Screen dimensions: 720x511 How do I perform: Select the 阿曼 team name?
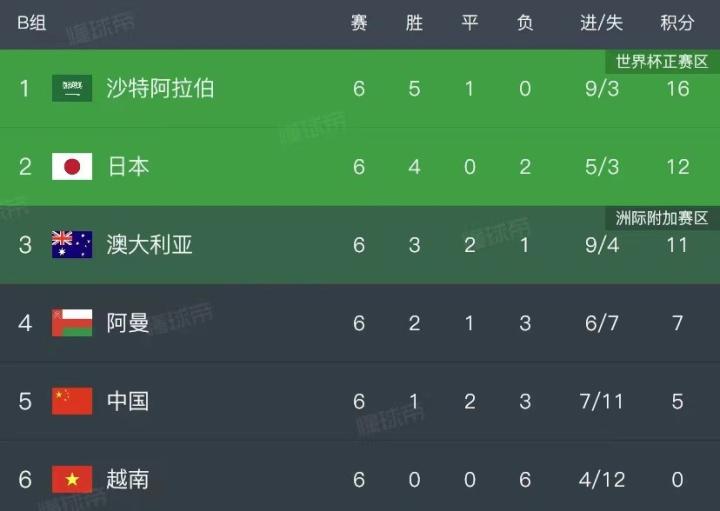[128, 322]
